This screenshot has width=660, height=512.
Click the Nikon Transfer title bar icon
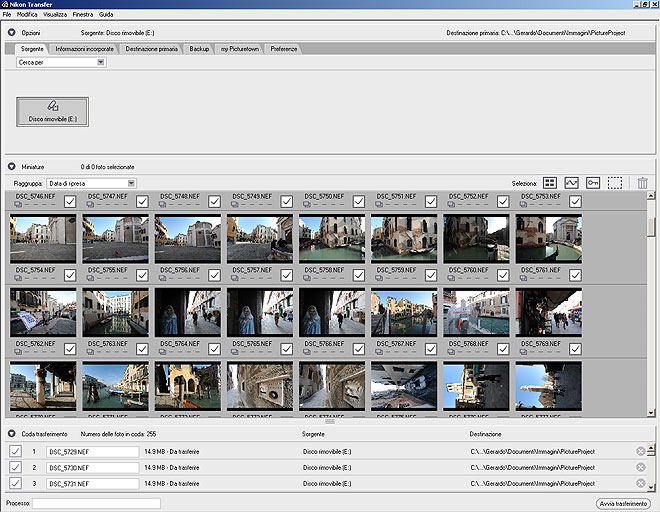coord(5,4)
